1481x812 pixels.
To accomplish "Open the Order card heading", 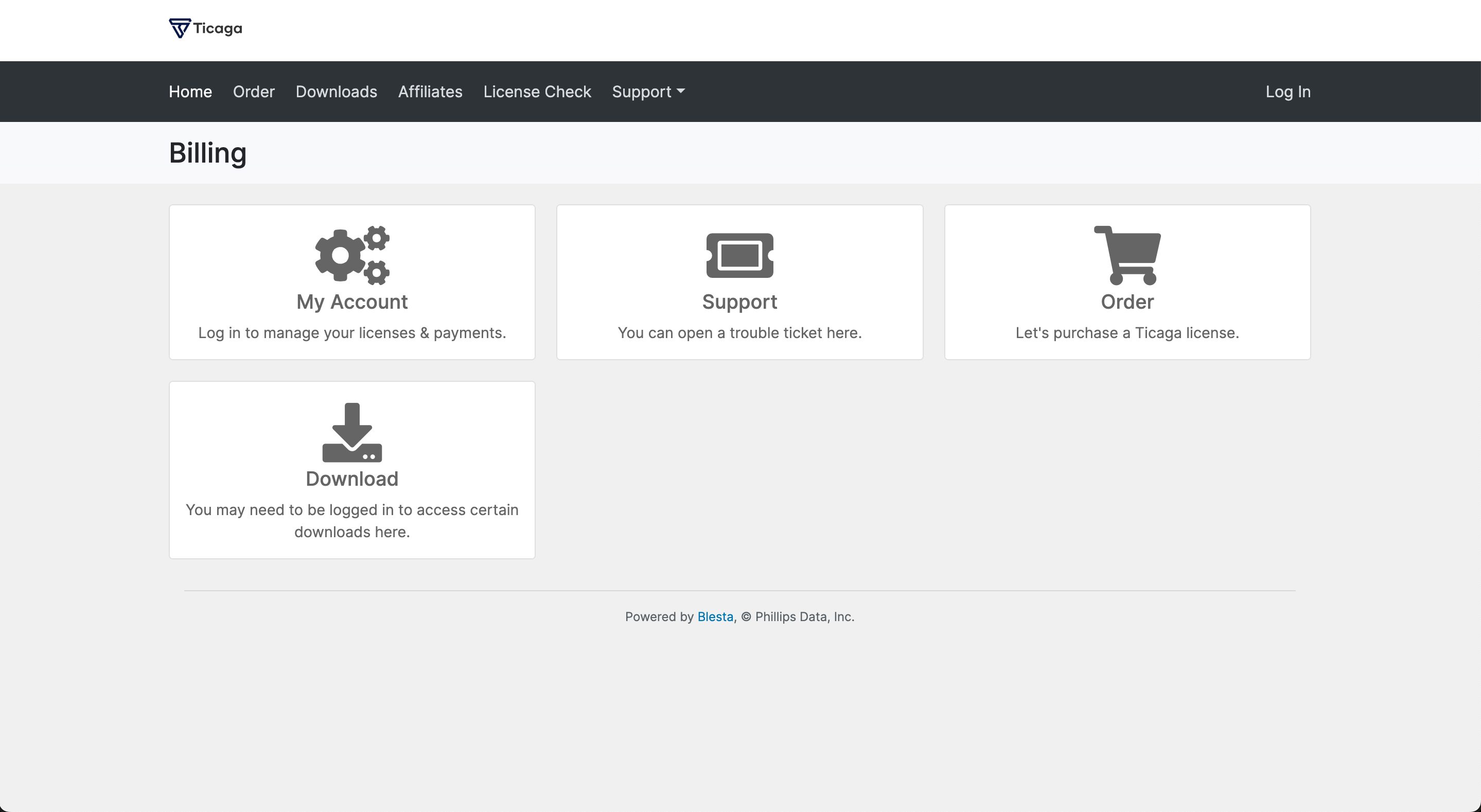I will pos(1127,302).
